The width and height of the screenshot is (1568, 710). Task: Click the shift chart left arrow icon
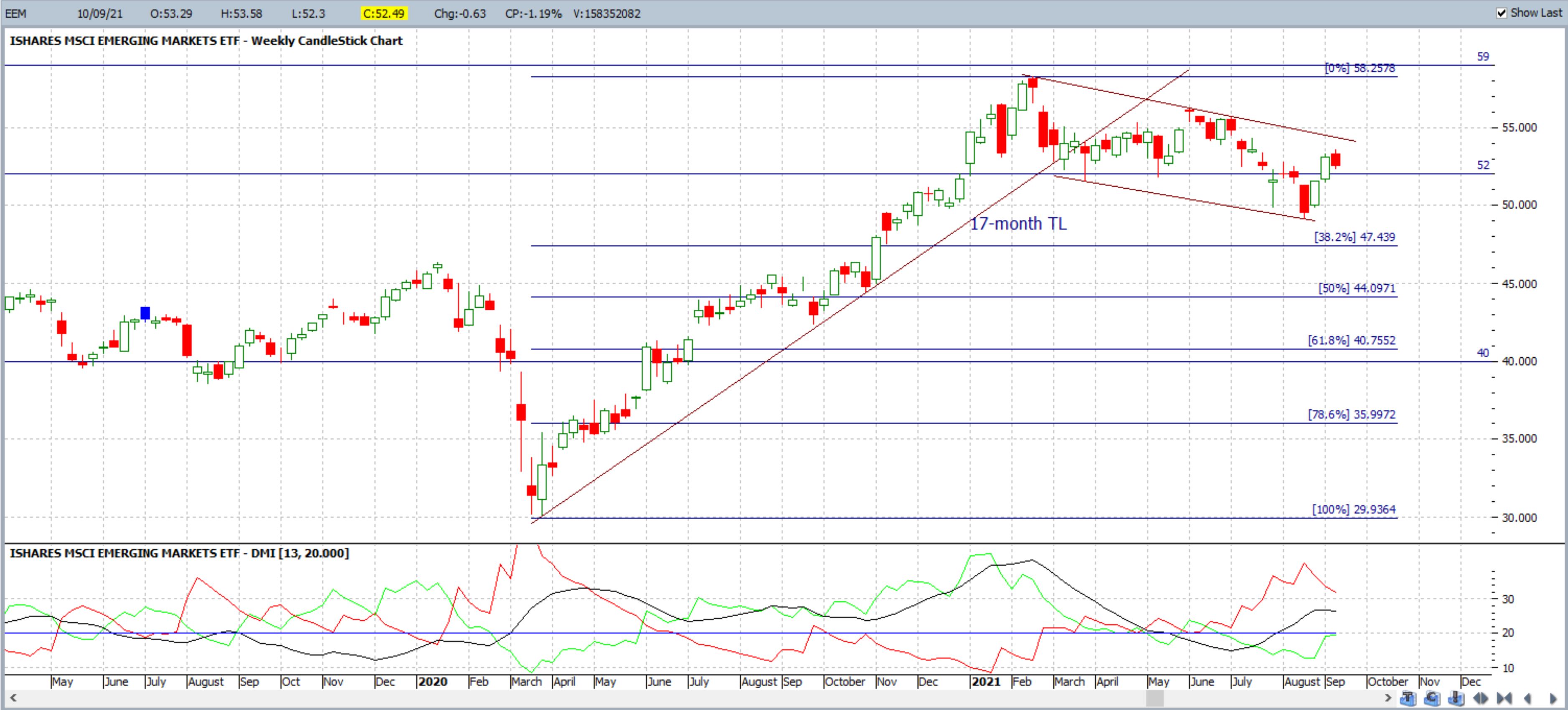[x=1528, y=698]
